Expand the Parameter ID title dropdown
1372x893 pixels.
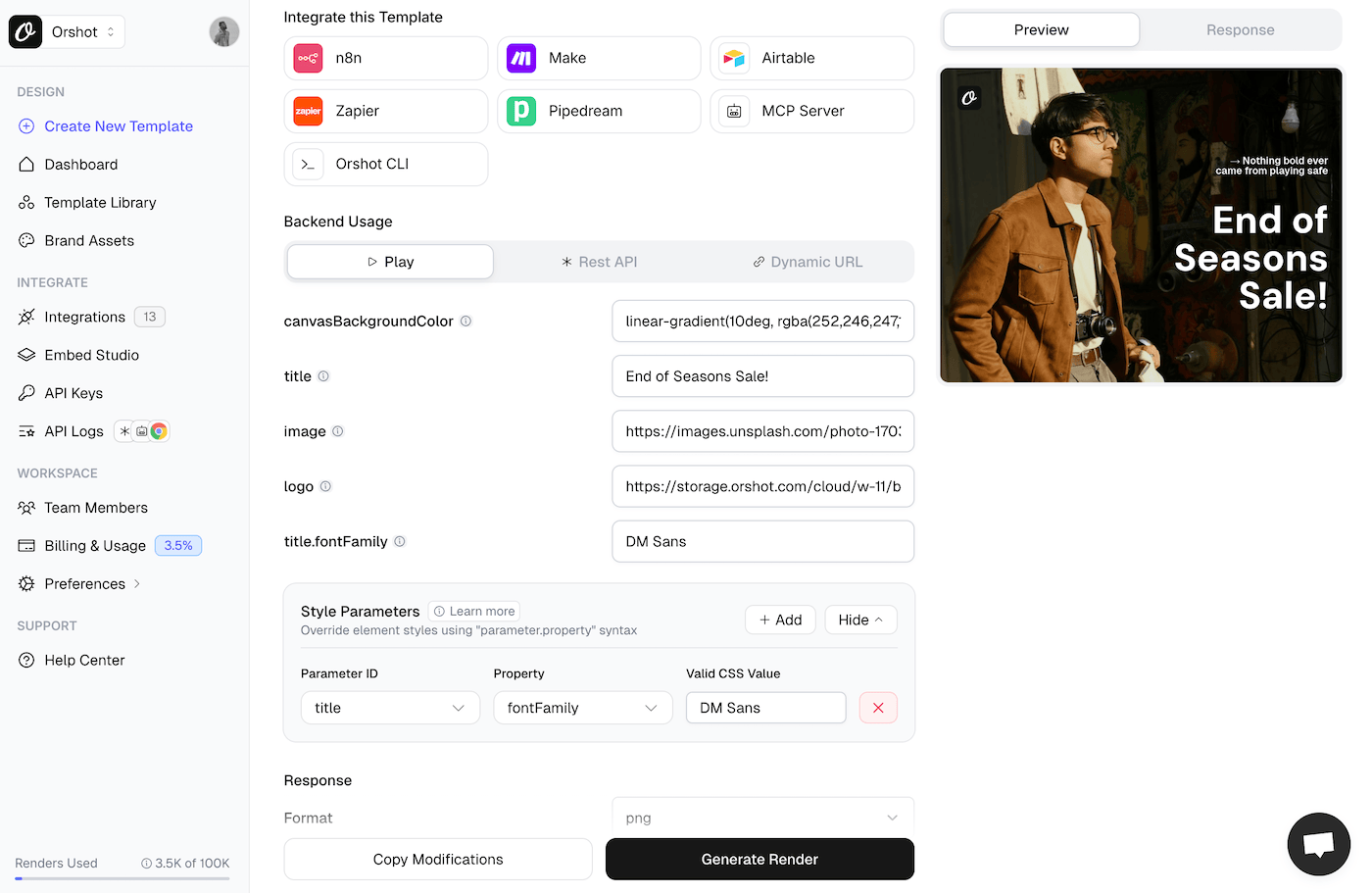389,708
